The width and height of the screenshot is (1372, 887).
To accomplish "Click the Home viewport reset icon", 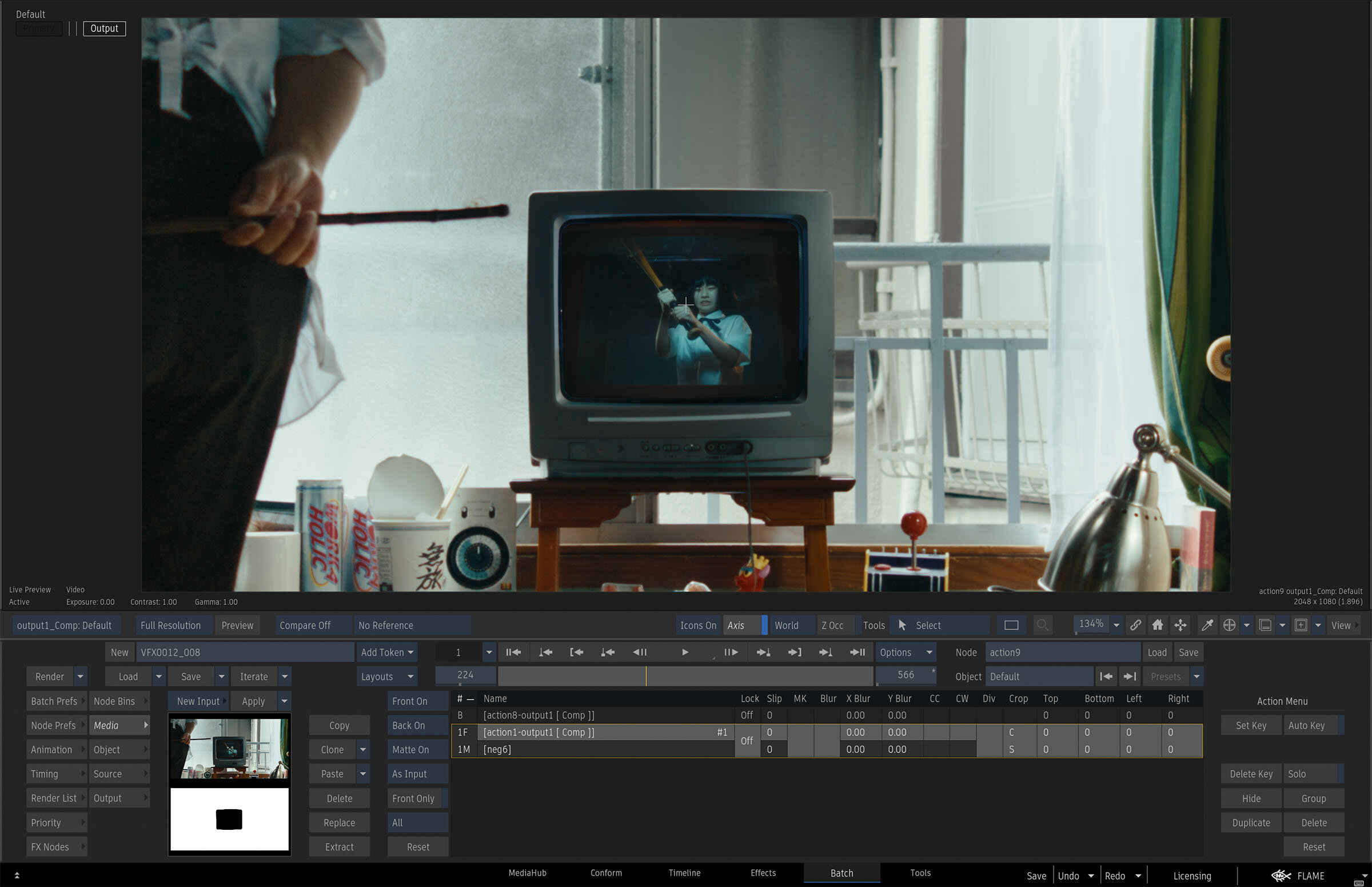I will coord(1157,625).
